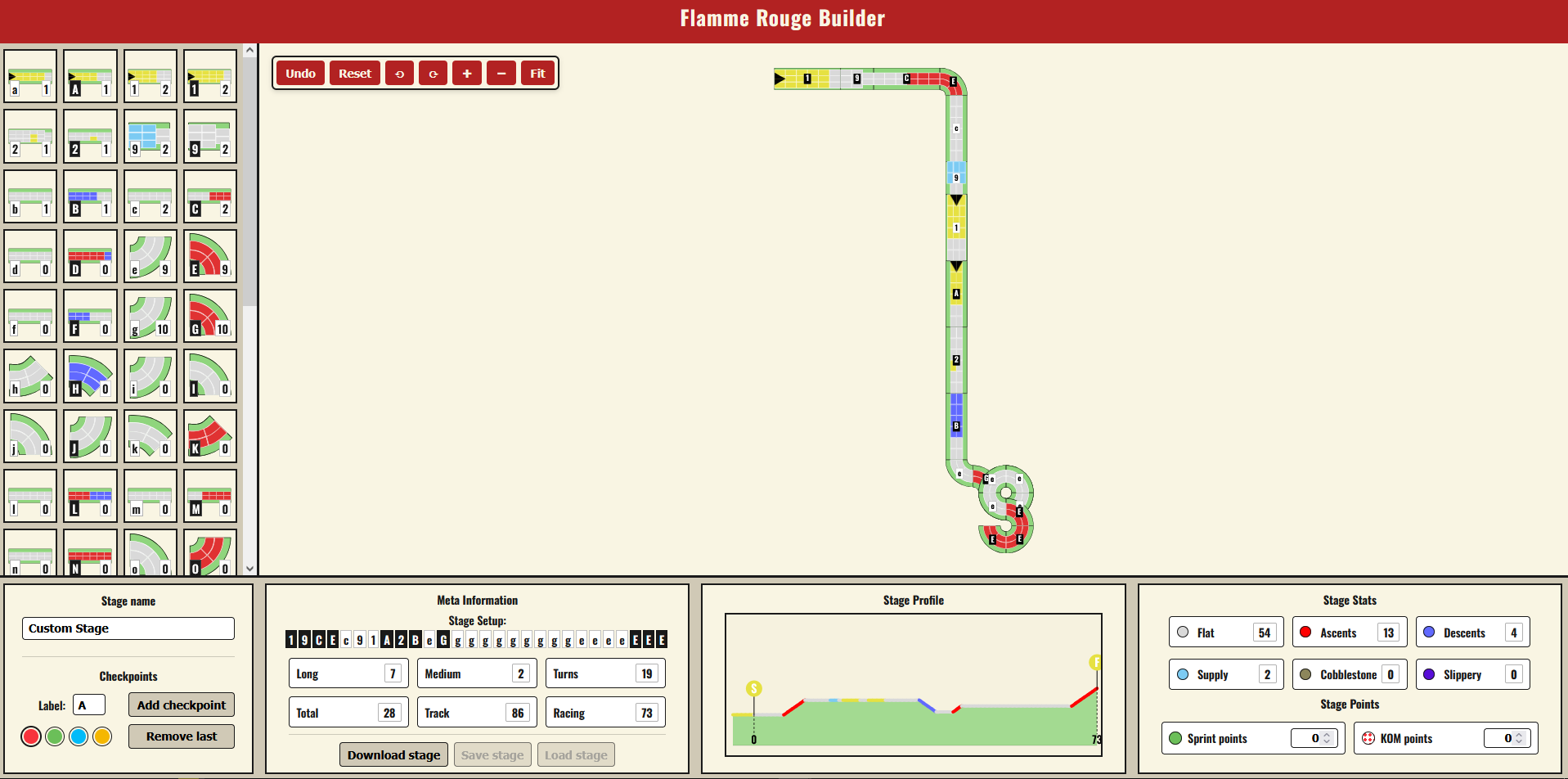Pick the yellow start tile '1' with white label
Screen dimensions: 1568x779
coord(150,76)
